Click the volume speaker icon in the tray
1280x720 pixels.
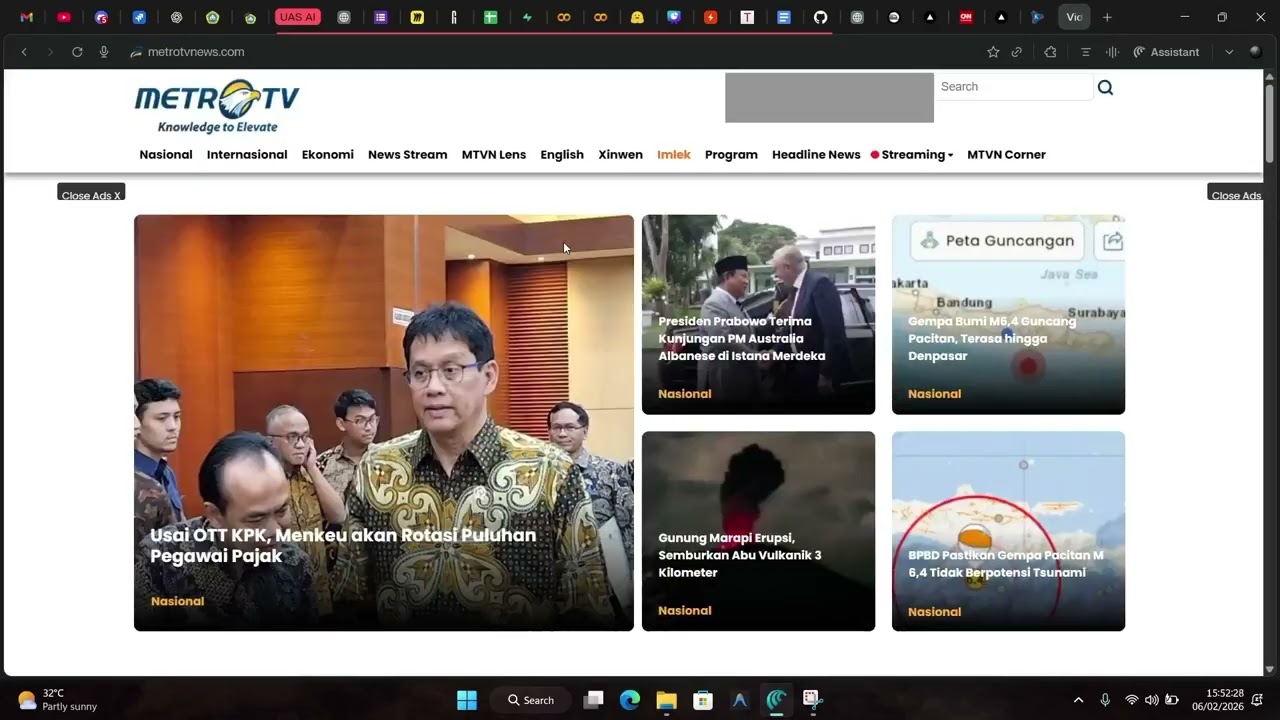[1152, 700]
